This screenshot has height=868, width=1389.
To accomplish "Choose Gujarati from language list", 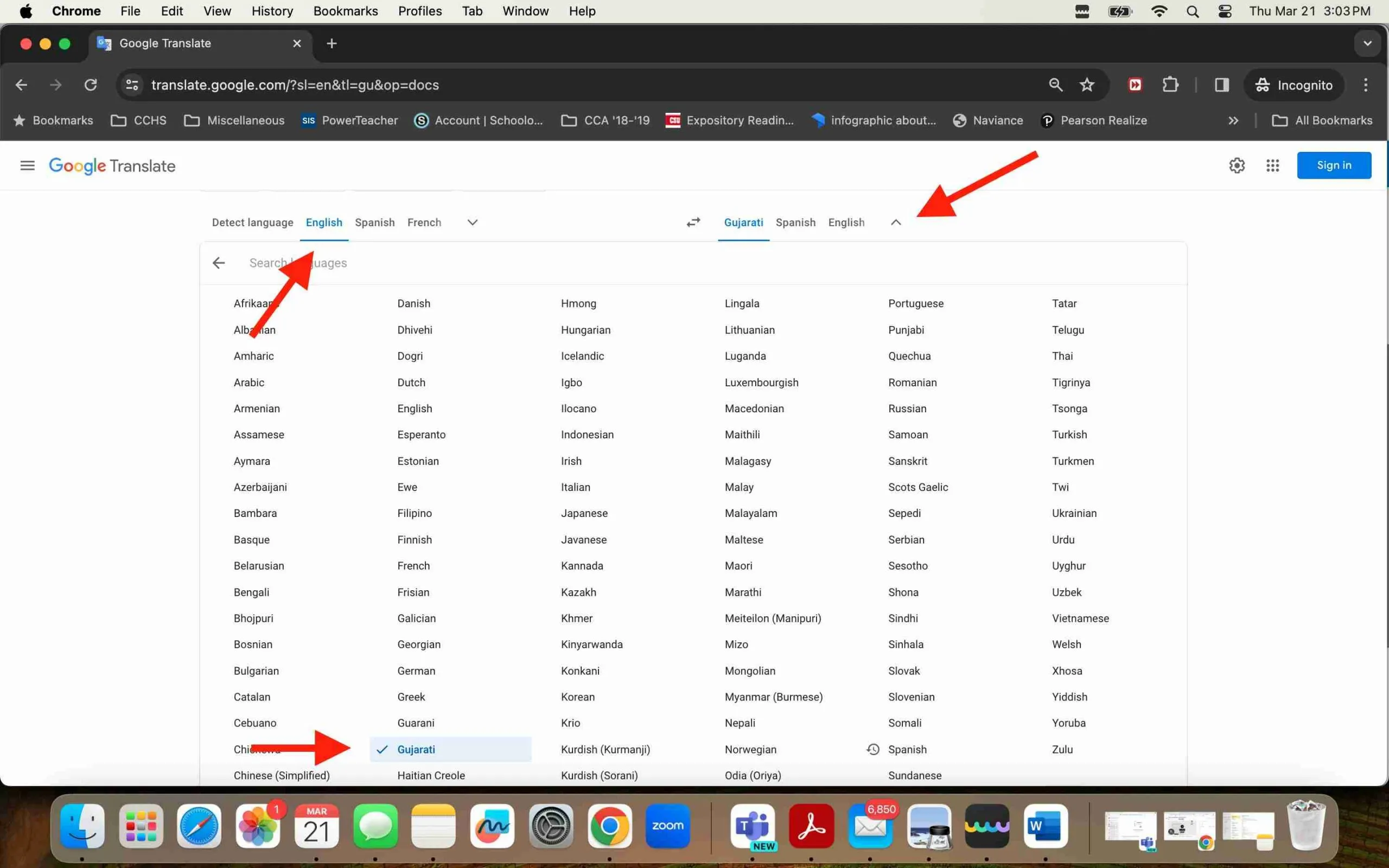I will coord(450,749).
